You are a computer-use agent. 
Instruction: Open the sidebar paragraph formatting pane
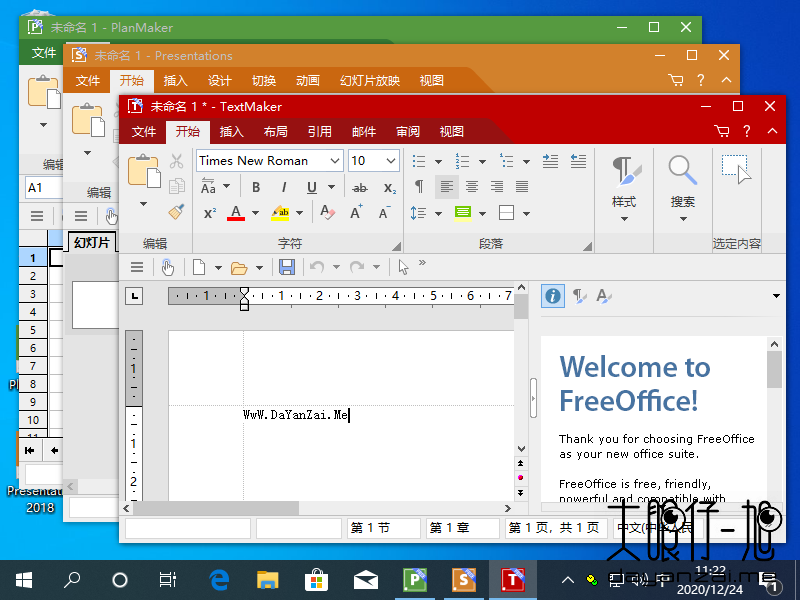[x=579, y=296]
